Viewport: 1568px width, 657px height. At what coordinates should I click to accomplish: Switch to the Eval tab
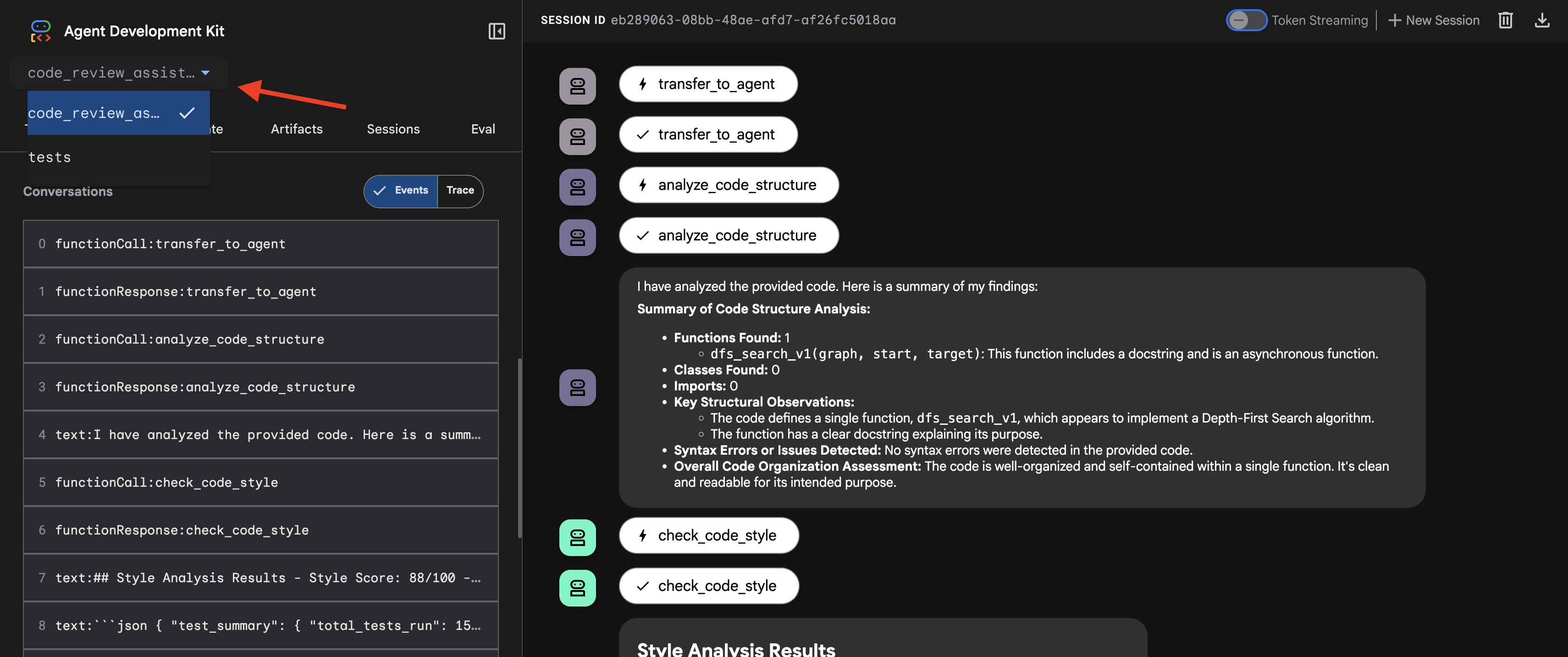coord(483,129)
